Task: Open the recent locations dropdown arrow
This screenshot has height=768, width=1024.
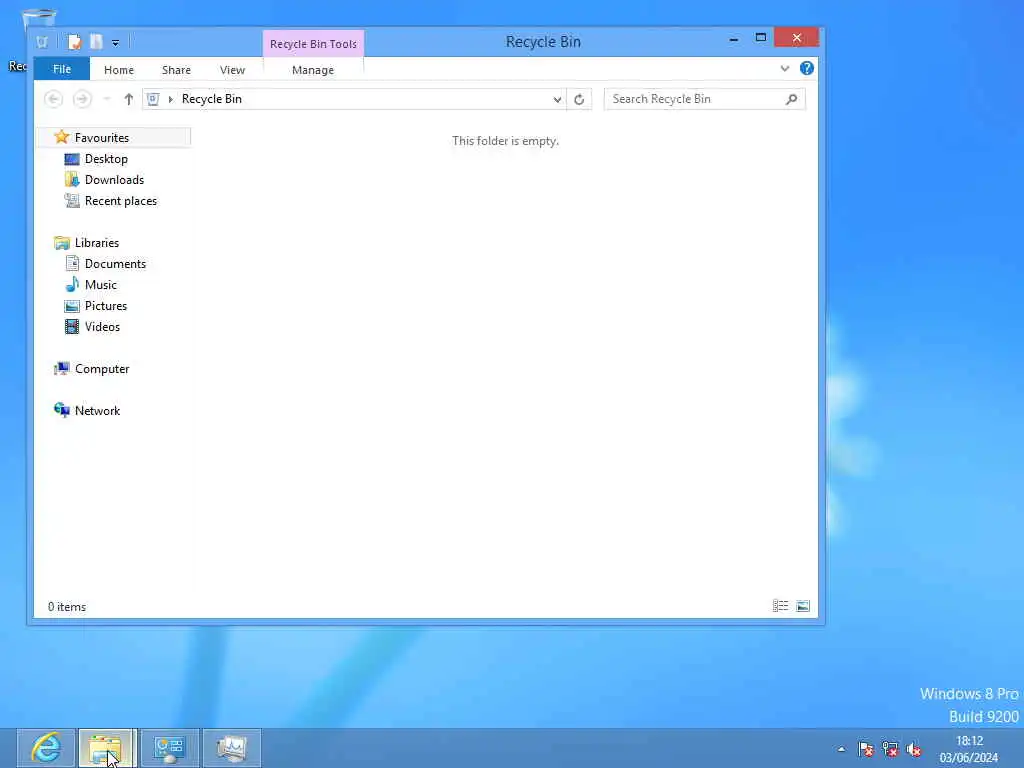Action: coord(107,99)
